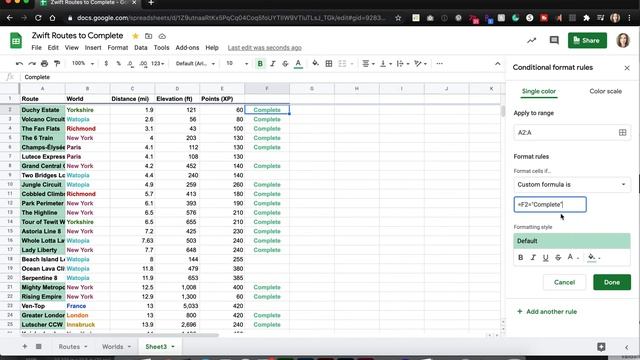
Task: Close the Conditional format rules panel
Action: [x=627, y=68]
